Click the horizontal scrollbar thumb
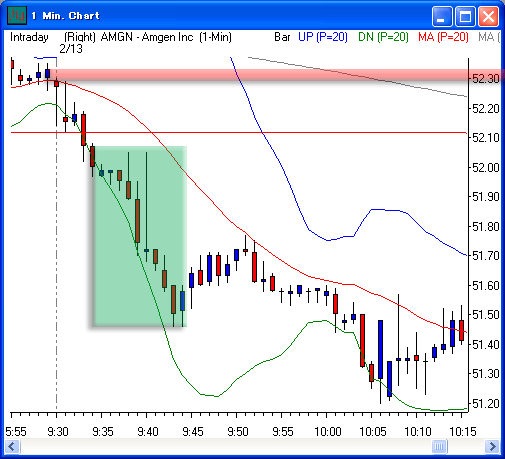The image size is (505, 459). coord(439,446)
